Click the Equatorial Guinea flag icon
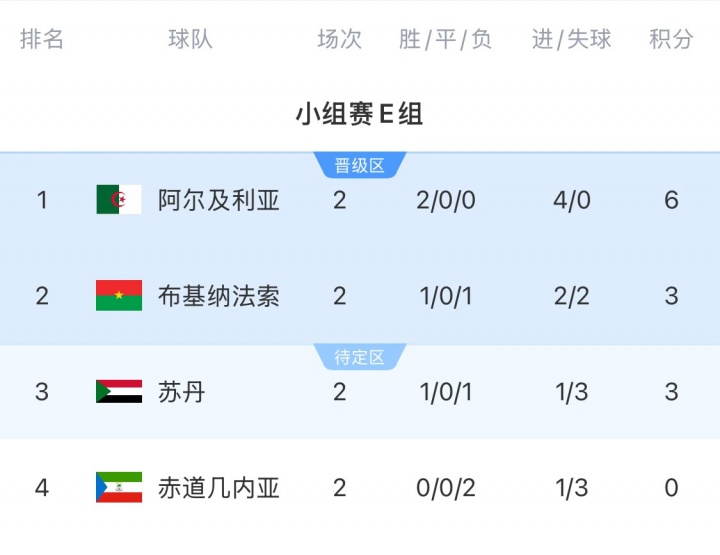 point(119,488)
